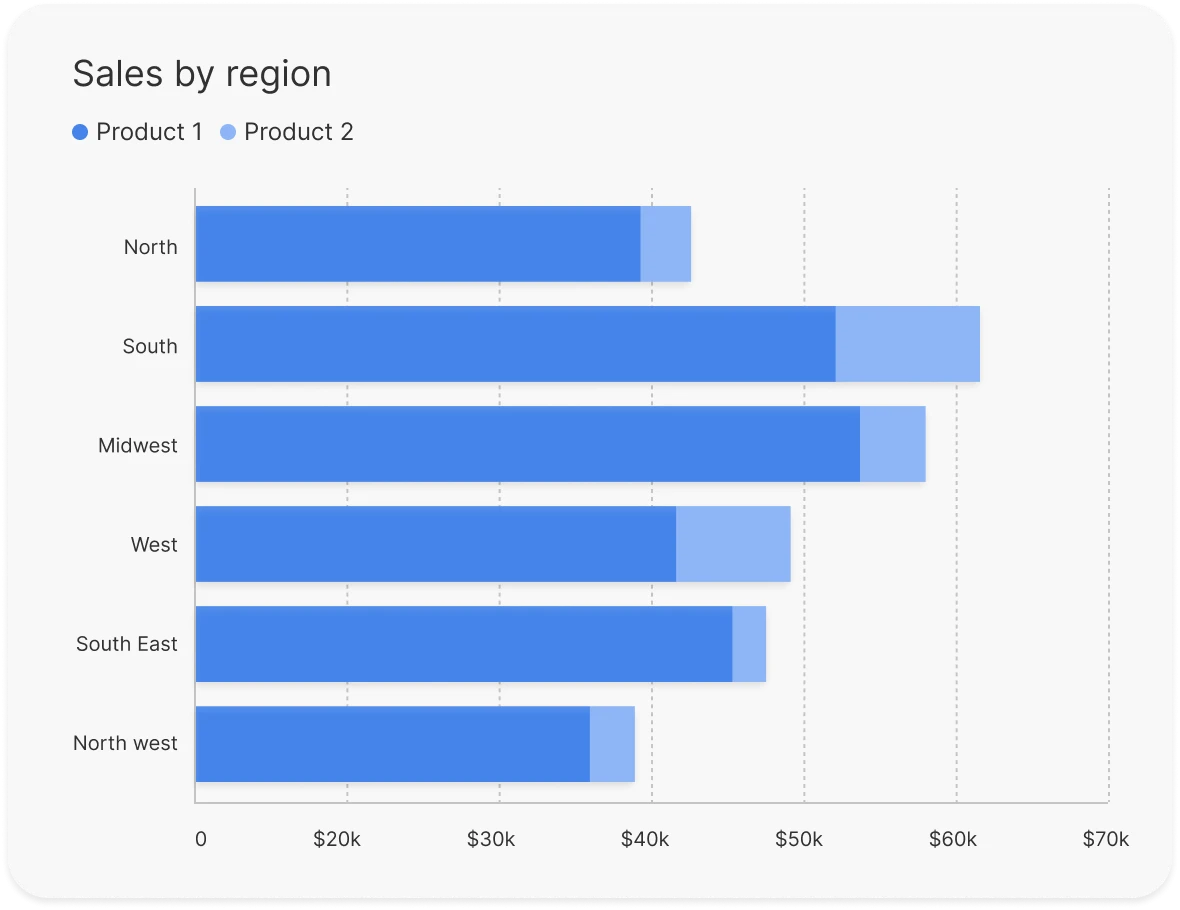The height and width of the screenshot is (910, 1180).
Task: Toggle the Product 1 legend label
Action: pos(149,132)
